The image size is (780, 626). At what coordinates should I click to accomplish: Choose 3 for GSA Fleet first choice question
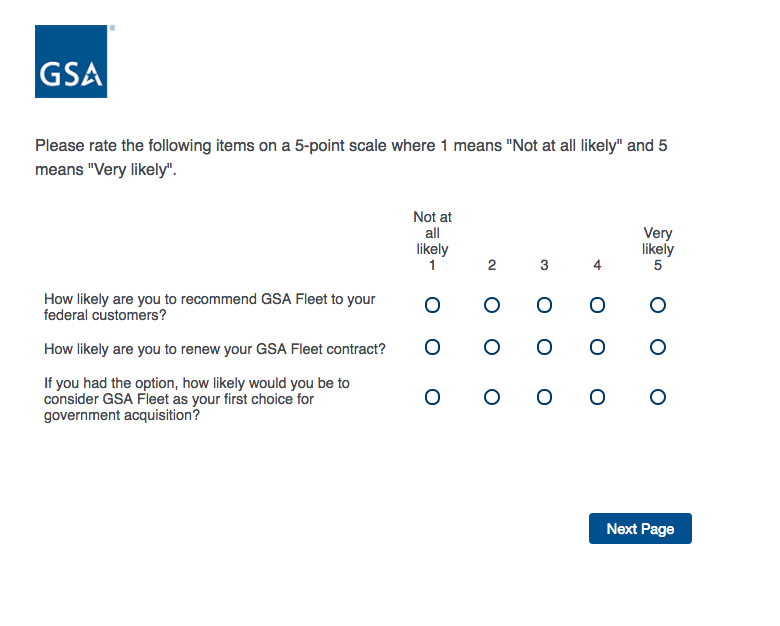(x=544, y=397)
